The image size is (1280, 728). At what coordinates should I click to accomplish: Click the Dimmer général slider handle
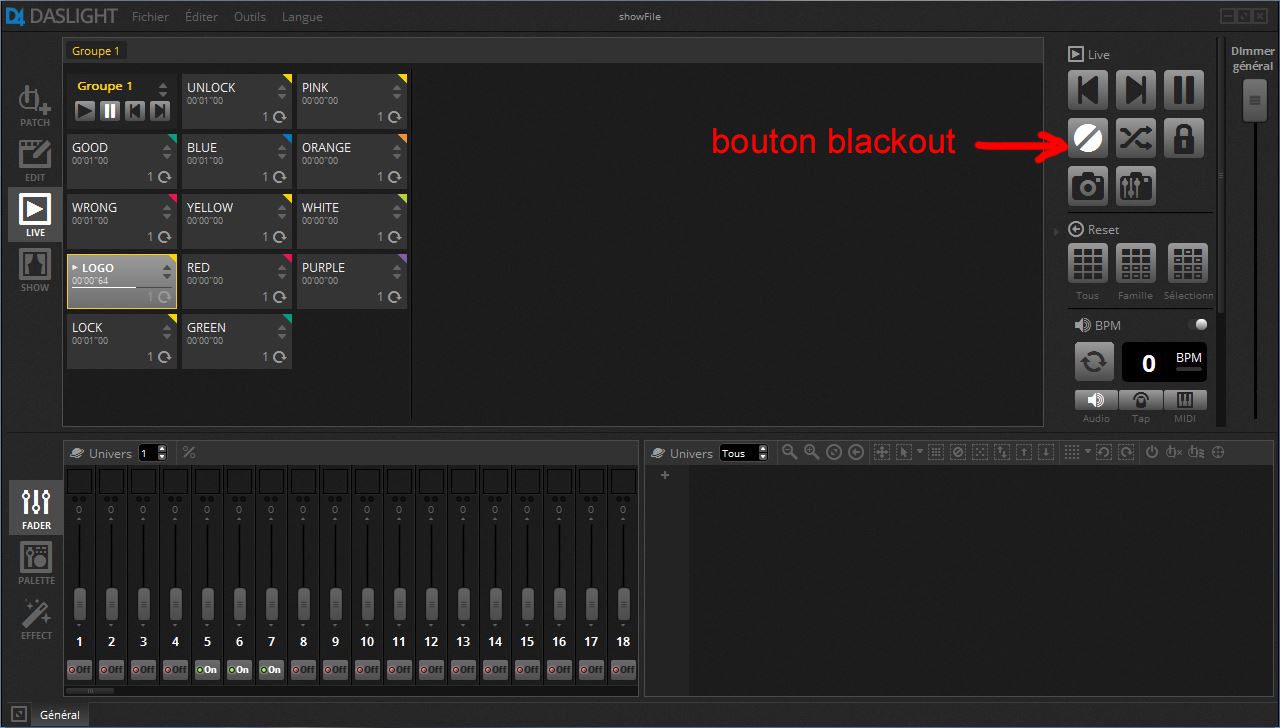[1254, 101]
